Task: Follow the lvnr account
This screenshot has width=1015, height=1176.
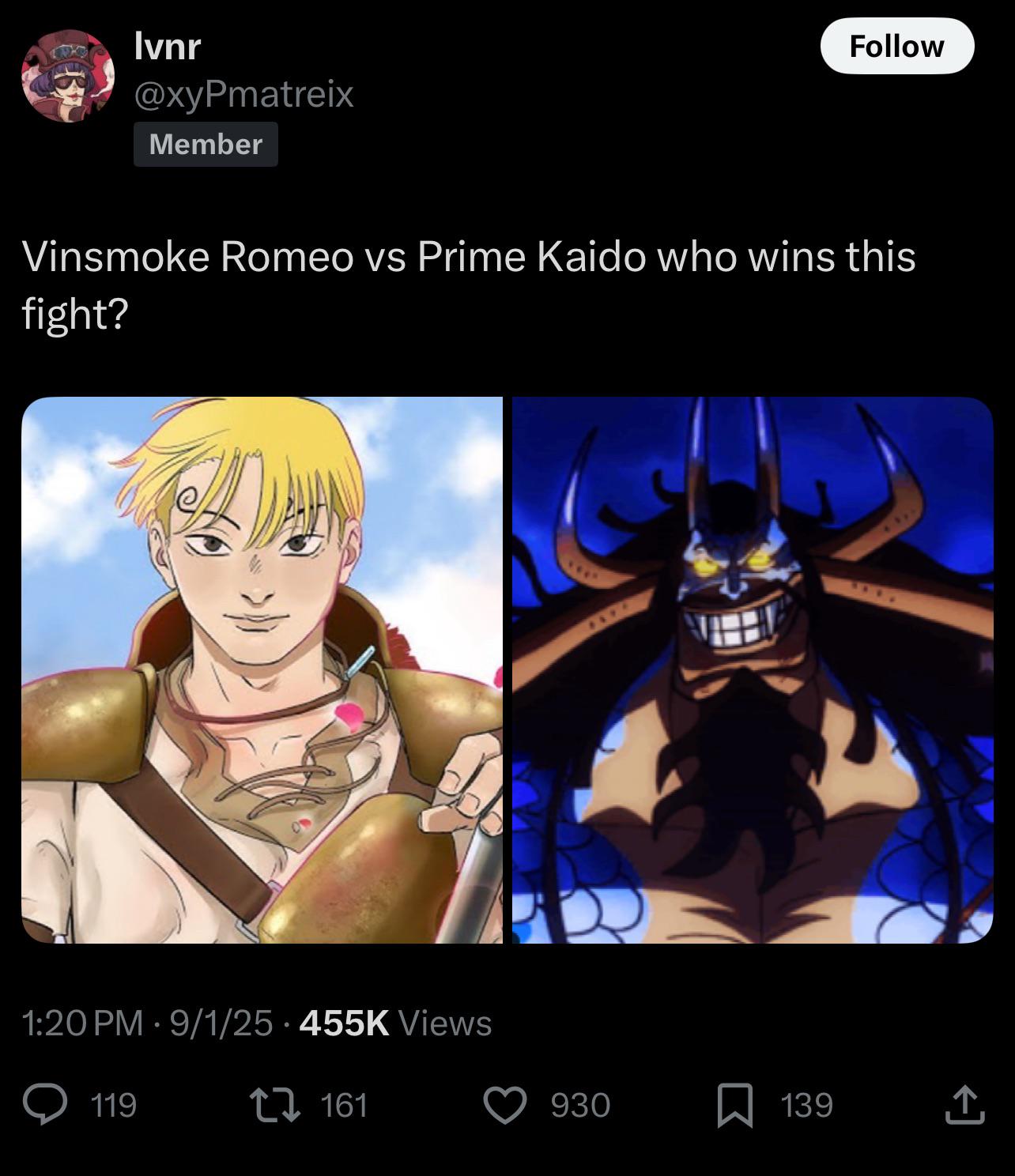Action: [x=897, y=47]
